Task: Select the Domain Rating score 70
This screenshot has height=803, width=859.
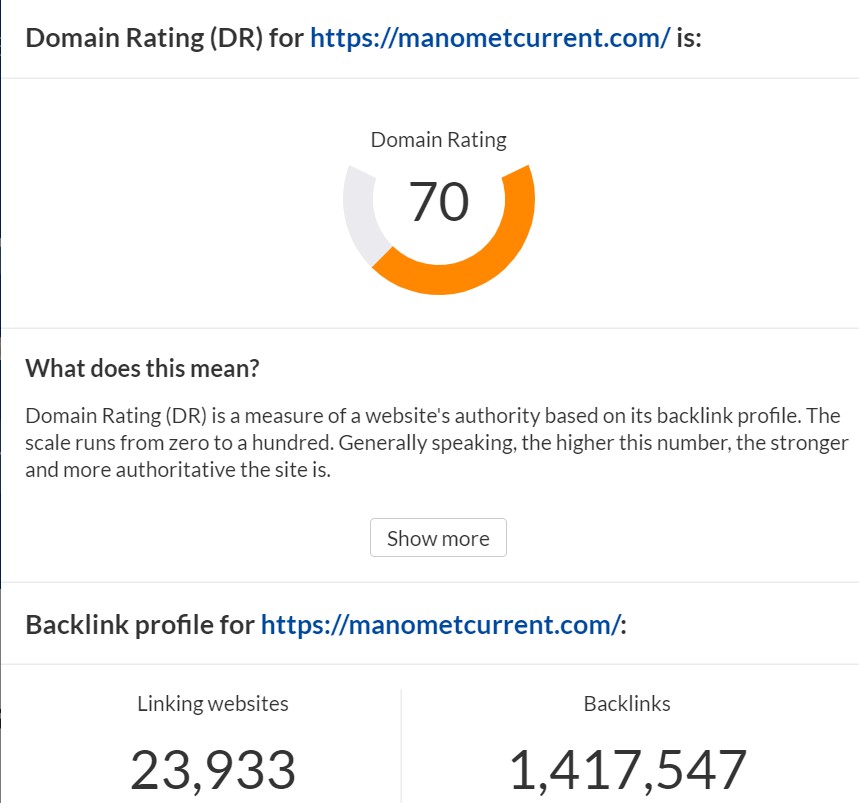Action: pyautogui.click(x=439, y=202)
